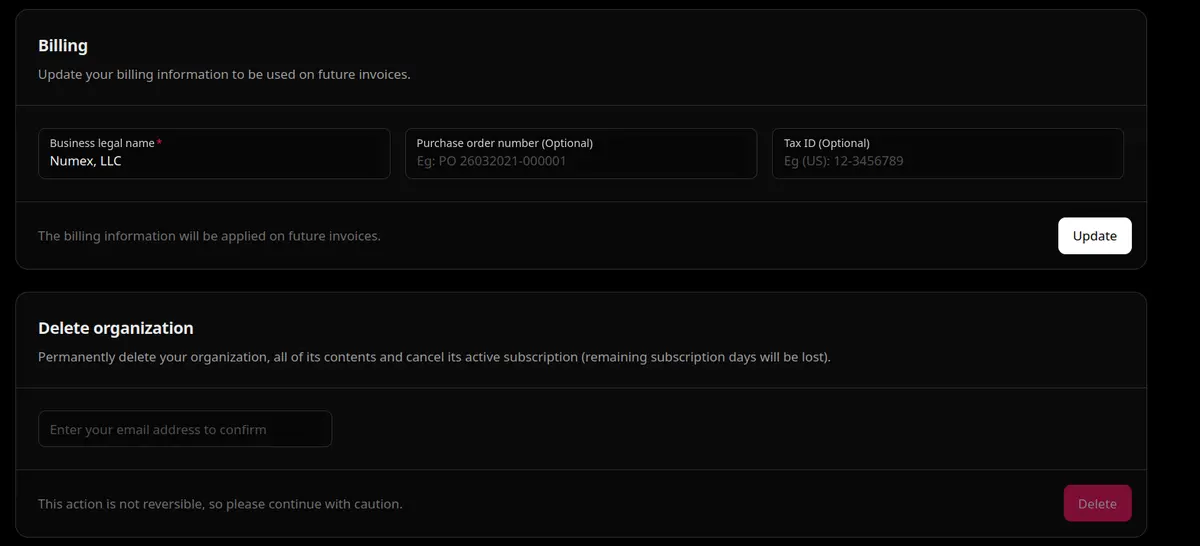Click the 'Update your billing information' description
1200x546 pixels.
(224, 75)
